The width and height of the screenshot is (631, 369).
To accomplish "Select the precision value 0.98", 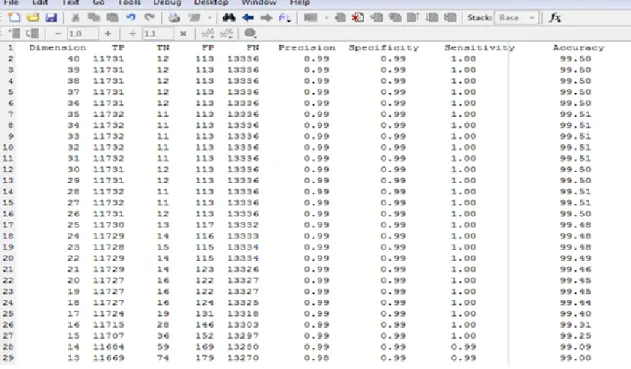I will (317, 358).
